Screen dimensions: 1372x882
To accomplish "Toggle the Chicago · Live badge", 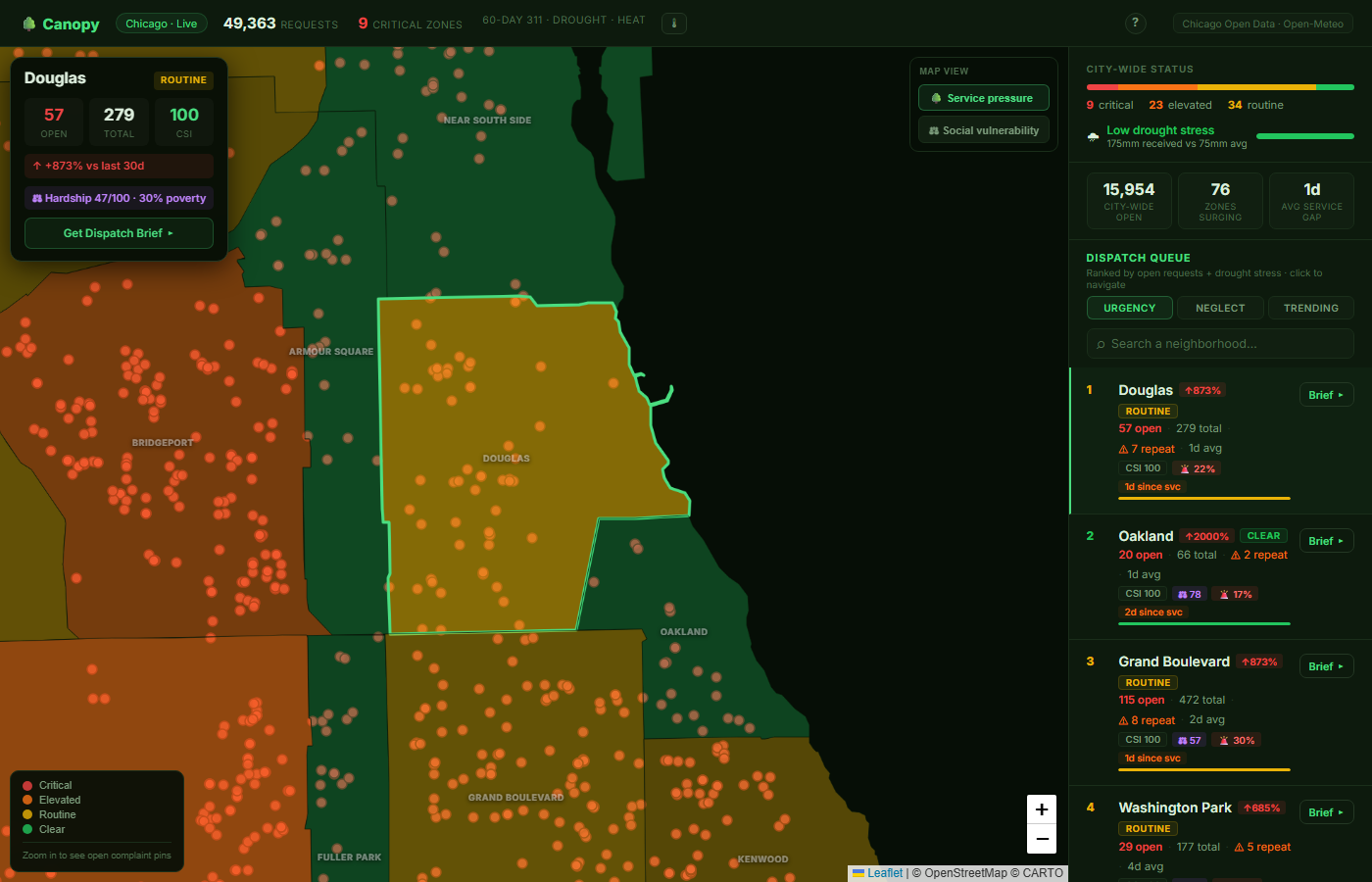I will [161, 24].
